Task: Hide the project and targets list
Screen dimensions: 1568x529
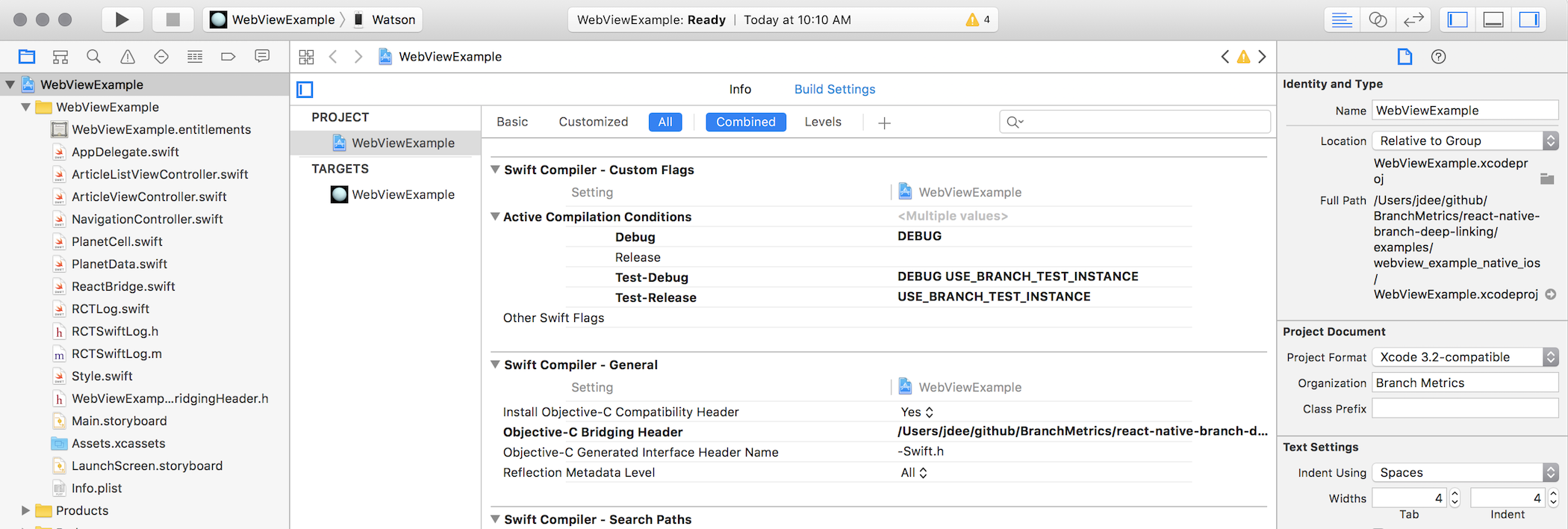Action: [305, 90]
